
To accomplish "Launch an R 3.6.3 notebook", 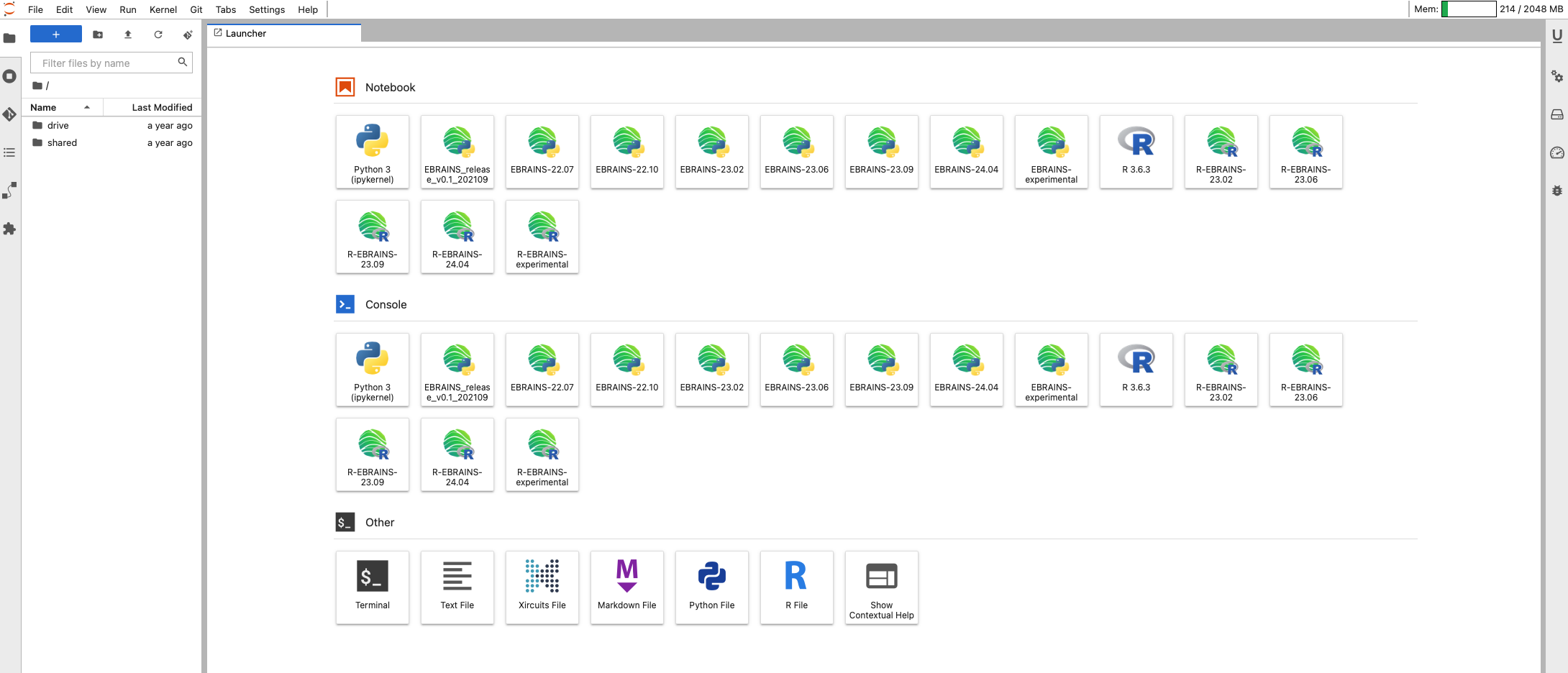I will coord(1136,152).
